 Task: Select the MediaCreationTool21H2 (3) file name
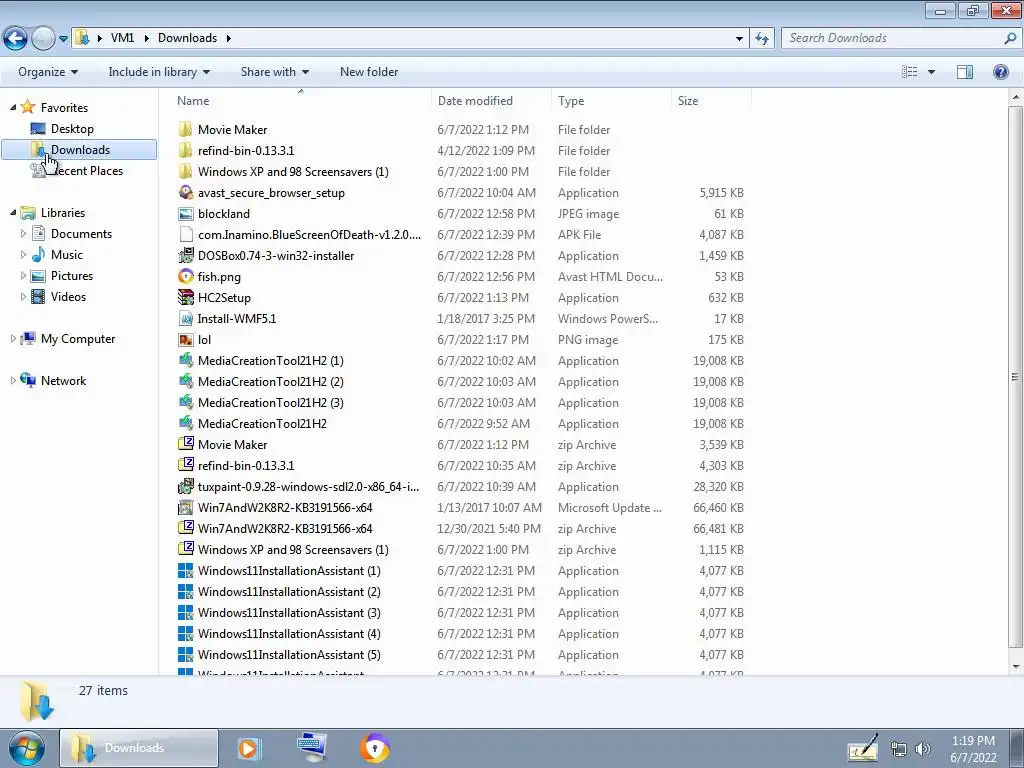tap(270, 402)
